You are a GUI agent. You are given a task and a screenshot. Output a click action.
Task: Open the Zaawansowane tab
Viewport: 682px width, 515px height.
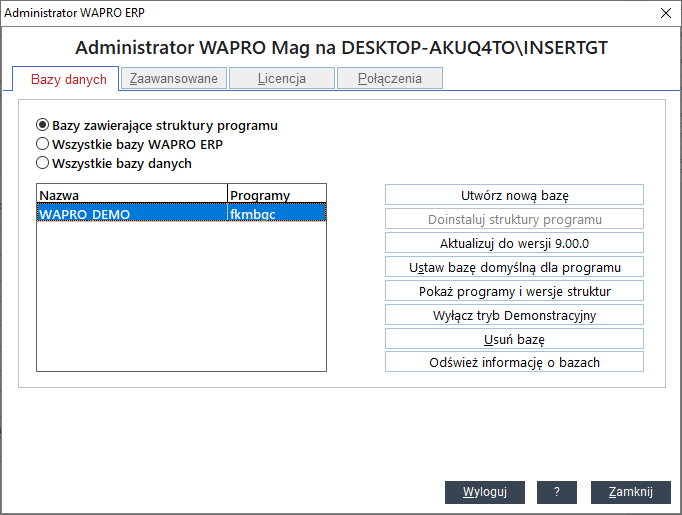[x=174, y=78]
